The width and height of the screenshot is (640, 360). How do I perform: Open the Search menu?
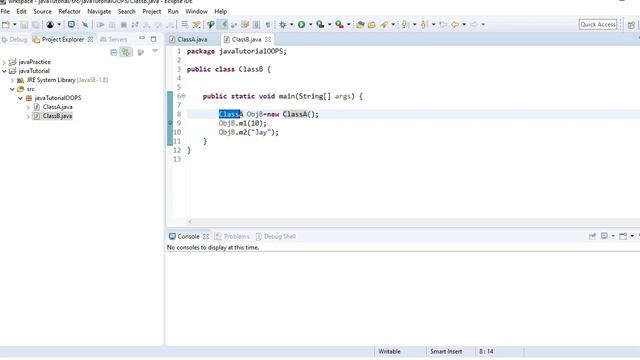tap(127, 11)
